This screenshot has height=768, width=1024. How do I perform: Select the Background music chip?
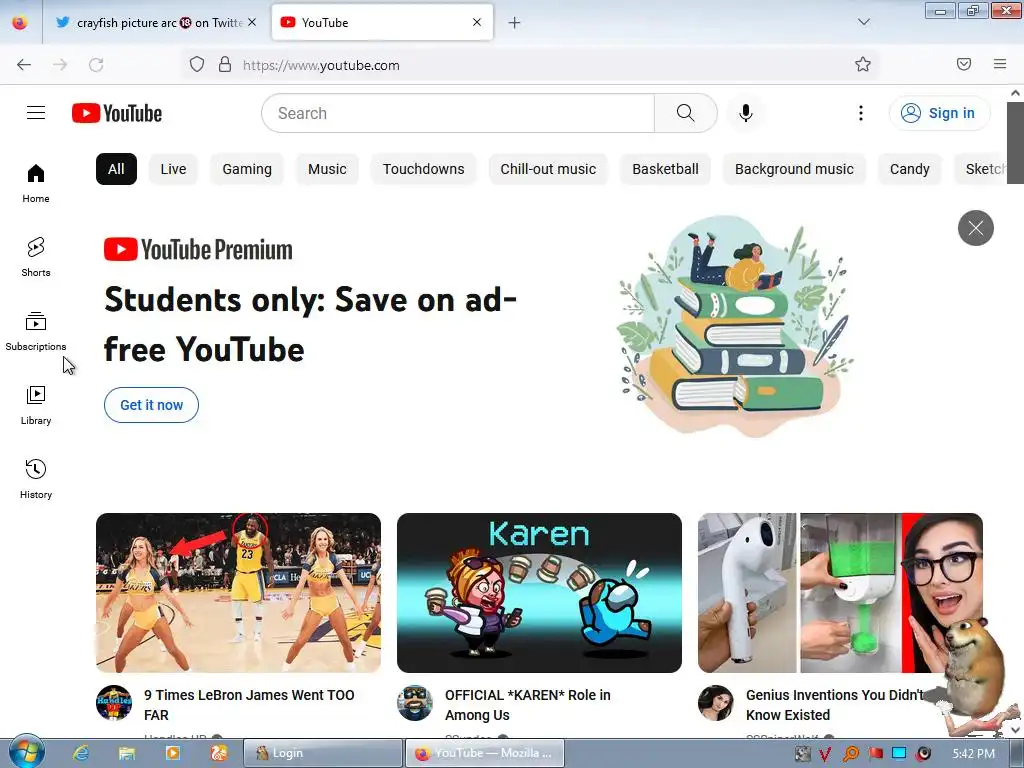tap(794, 169)
